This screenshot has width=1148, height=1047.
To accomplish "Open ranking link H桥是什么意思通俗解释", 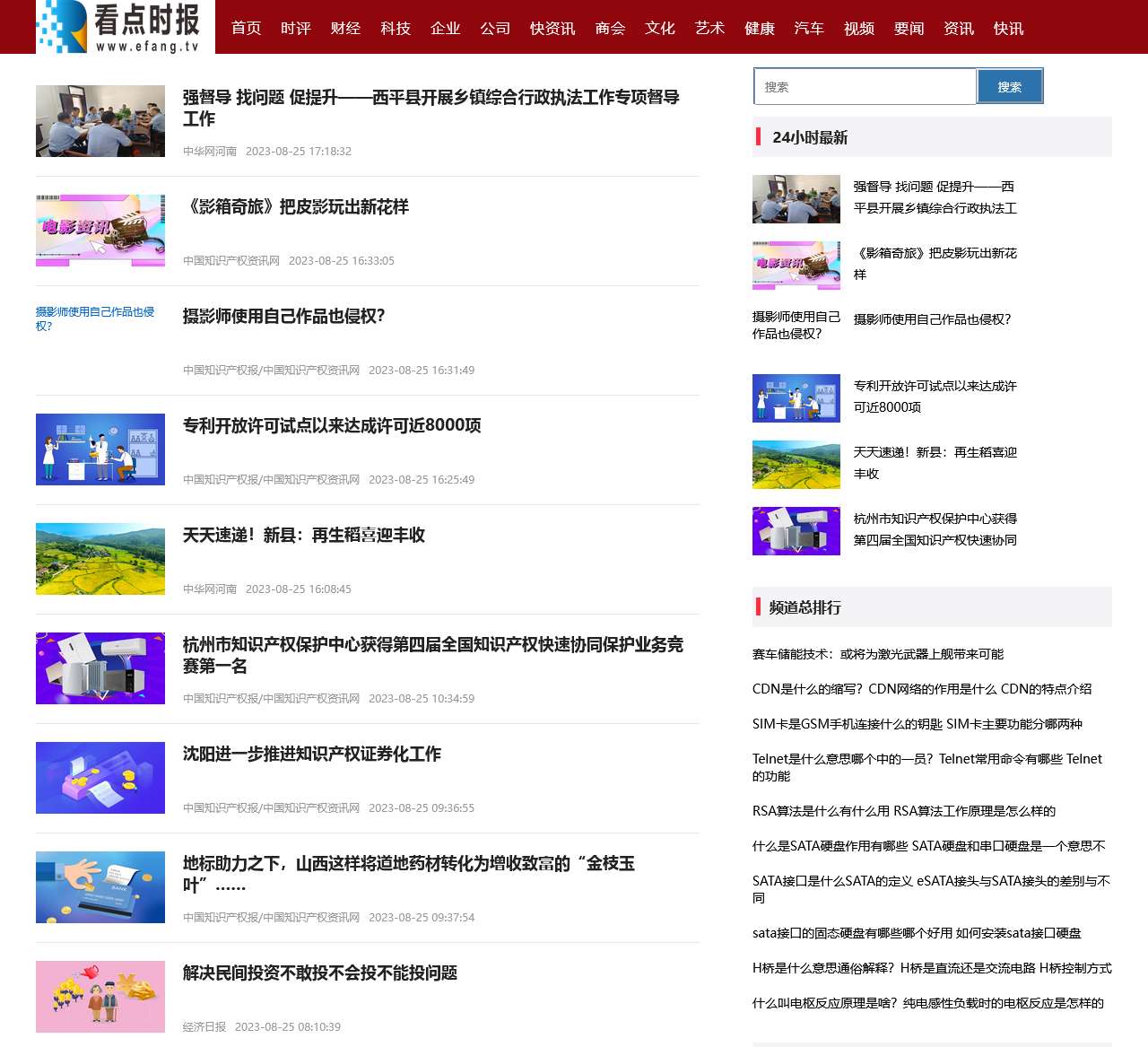I will [932, 968].
